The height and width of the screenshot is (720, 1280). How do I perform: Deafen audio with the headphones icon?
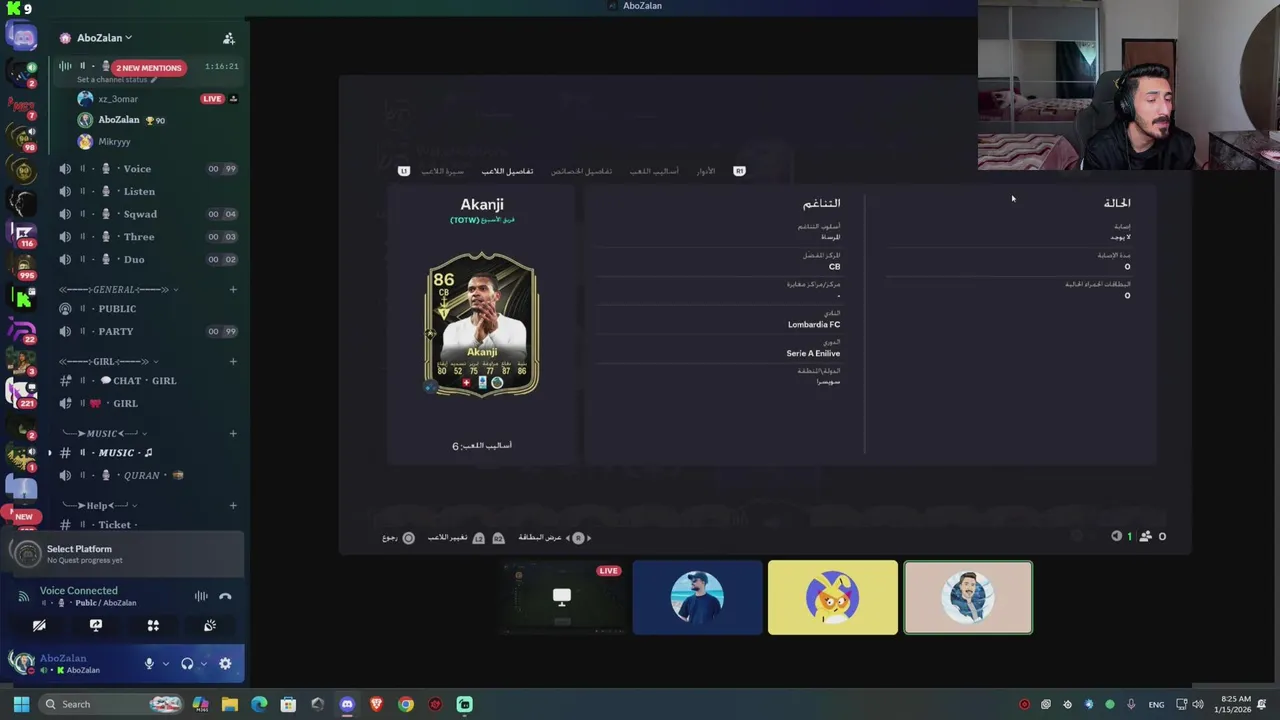187,663
